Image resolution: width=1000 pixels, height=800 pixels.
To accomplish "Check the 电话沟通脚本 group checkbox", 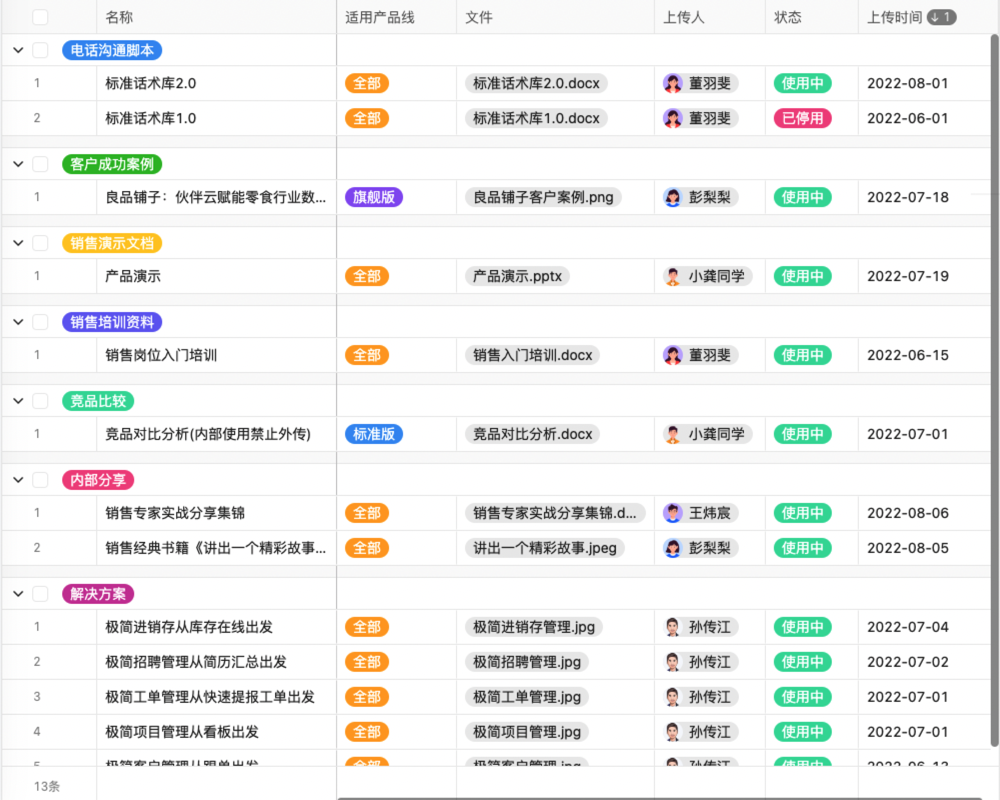I will [x=41, y=50].
